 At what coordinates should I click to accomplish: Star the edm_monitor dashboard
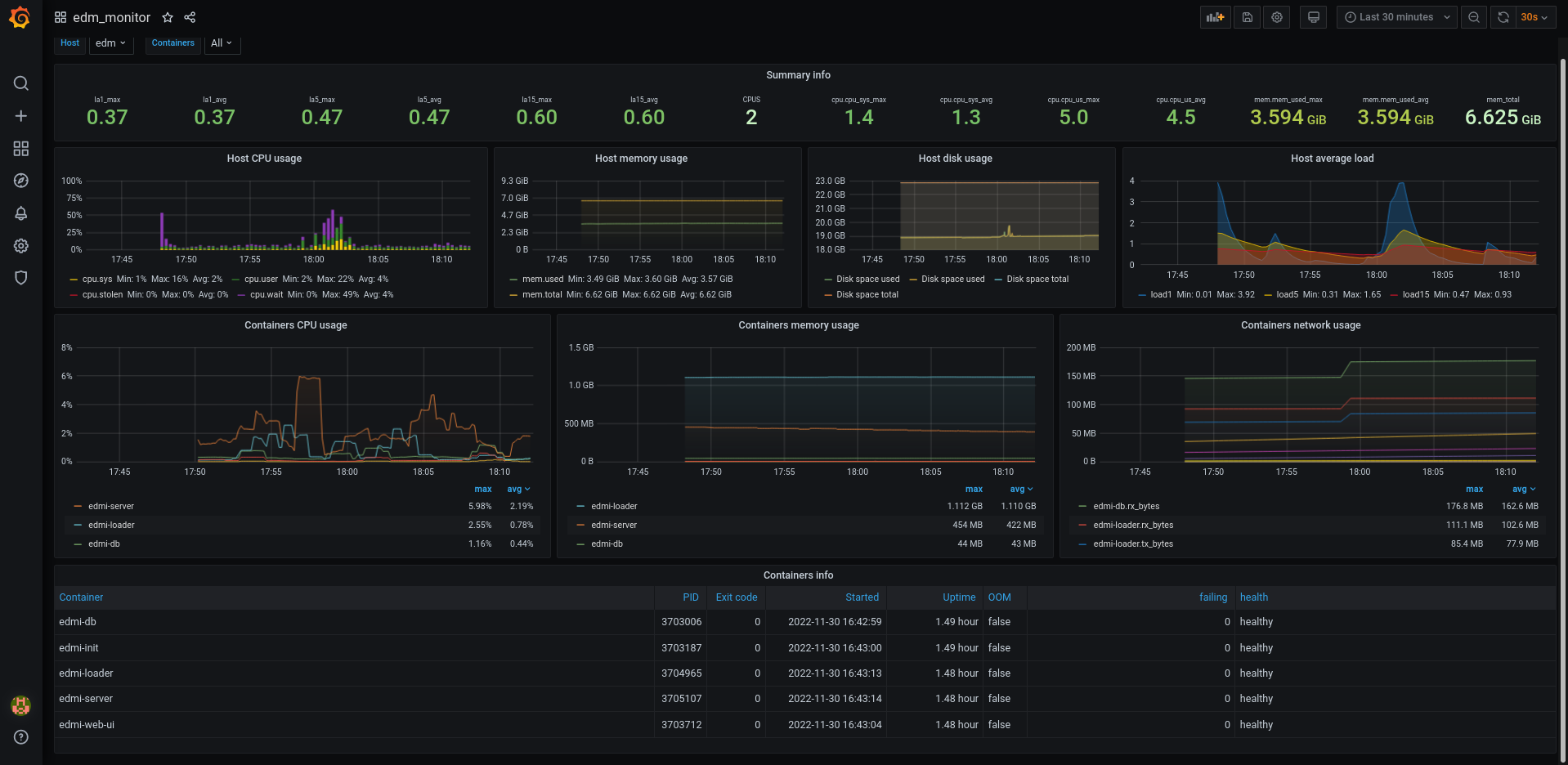click(x=168, y=17)
